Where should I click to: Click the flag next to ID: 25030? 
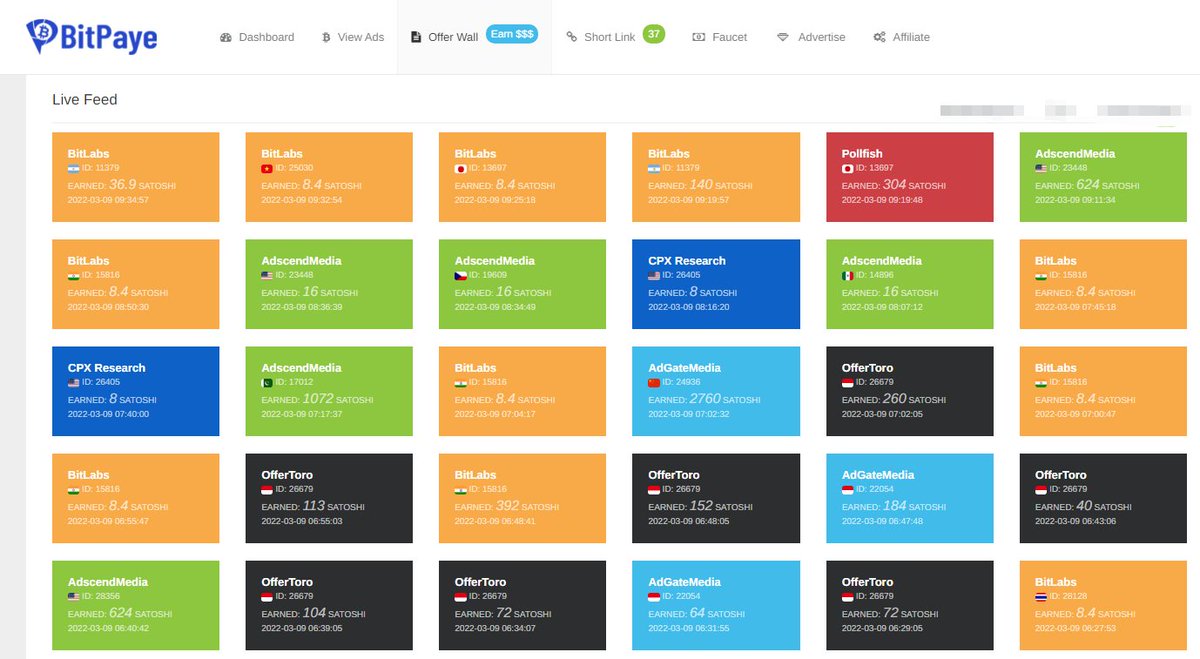[x=267, y=168]
